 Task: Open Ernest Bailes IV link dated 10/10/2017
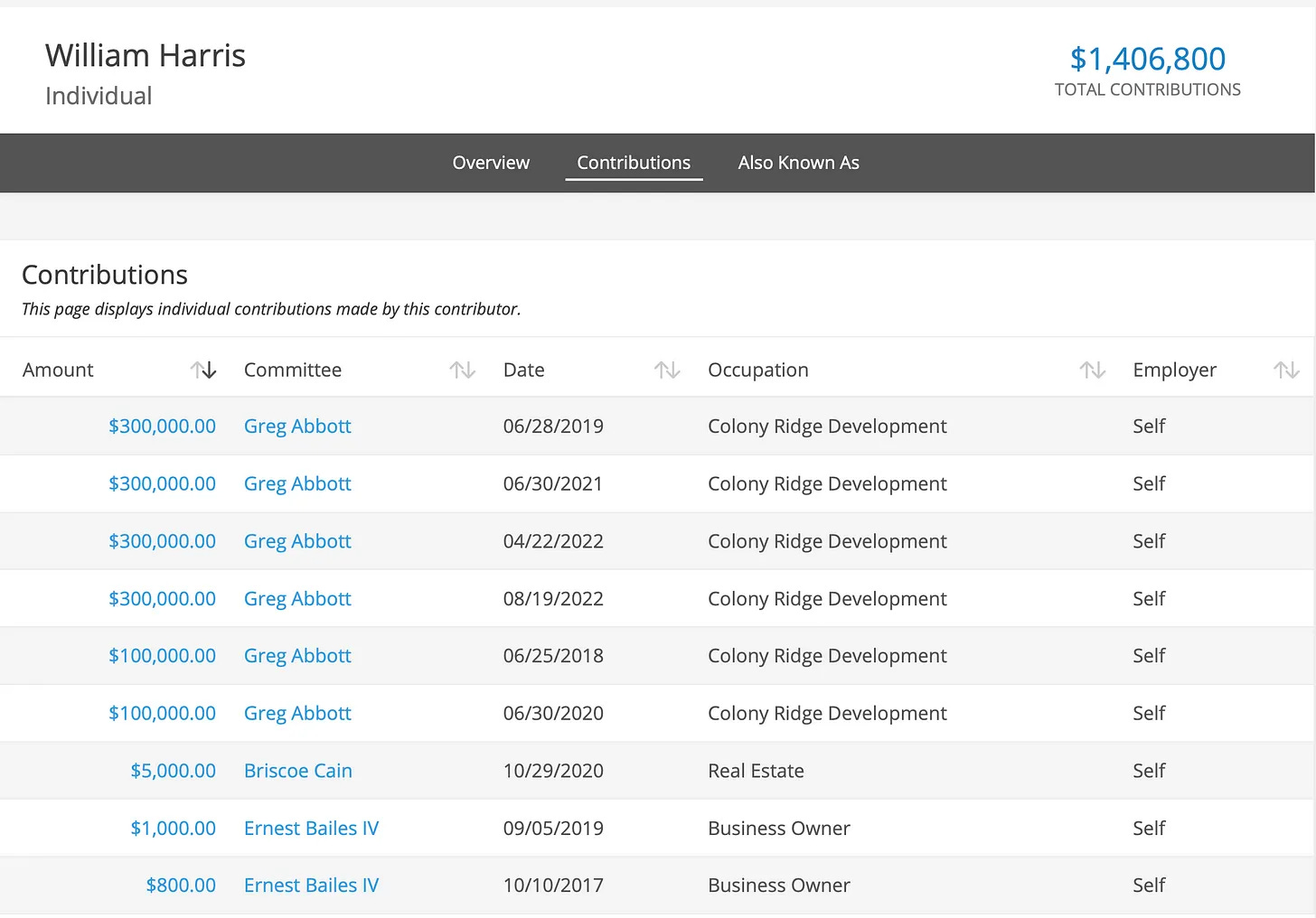311,885
